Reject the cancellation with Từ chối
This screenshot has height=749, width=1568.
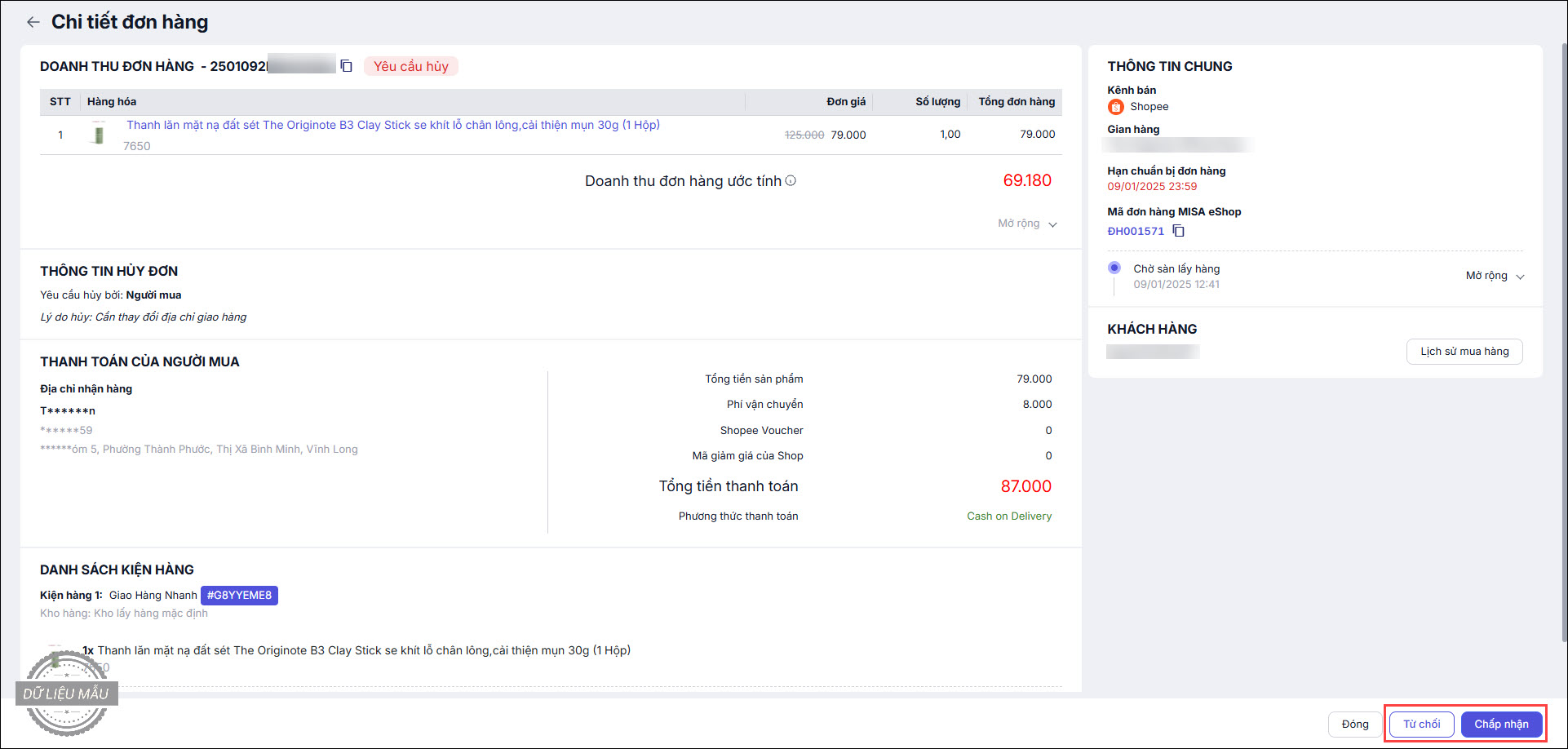pyautogui.click(x=1421, y=724)
